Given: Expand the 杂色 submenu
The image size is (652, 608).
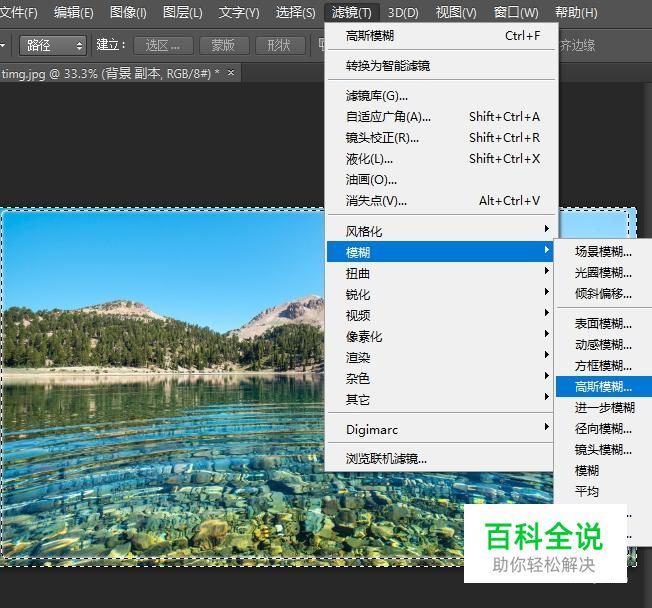Looking at the screenshot, I should pos(440,378).
